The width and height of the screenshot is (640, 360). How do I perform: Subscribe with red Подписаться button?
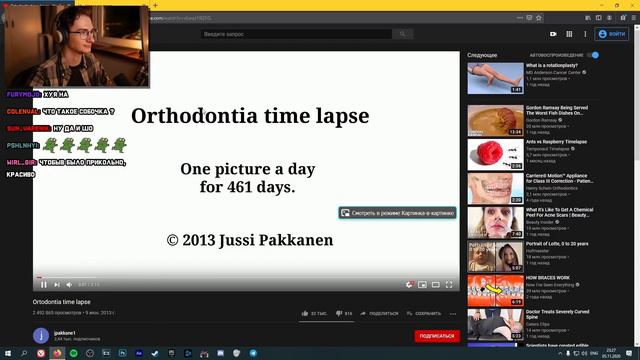[x=437, y=336]
